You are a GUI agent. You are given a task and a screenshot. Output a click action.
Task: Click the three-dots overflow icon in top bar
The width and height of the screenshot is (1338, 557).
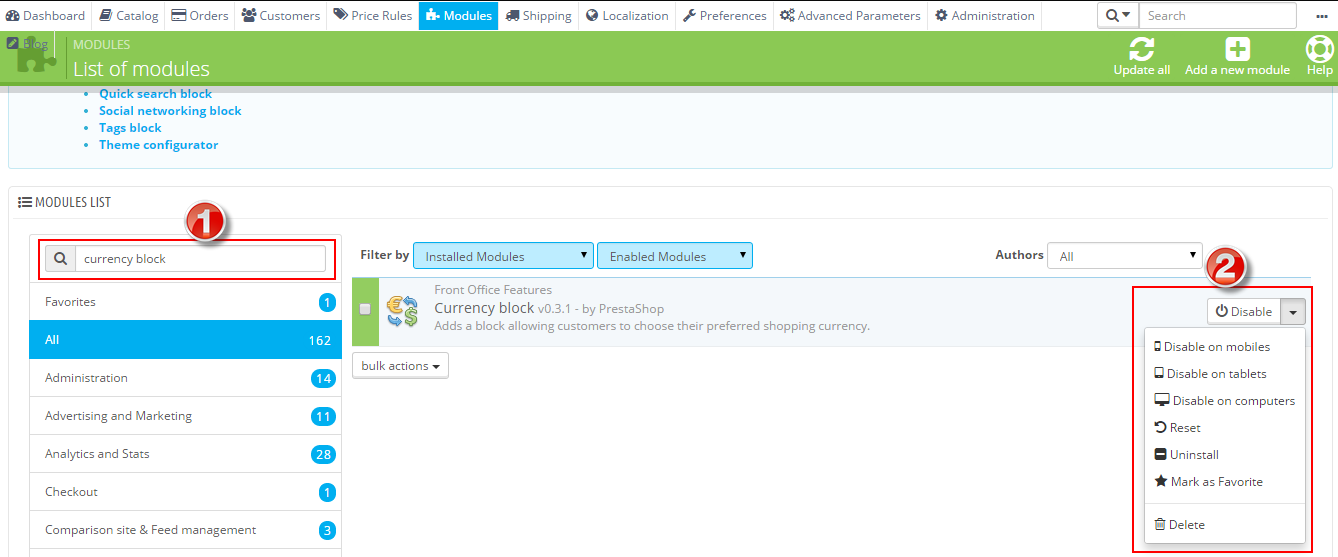[1321, 16]
